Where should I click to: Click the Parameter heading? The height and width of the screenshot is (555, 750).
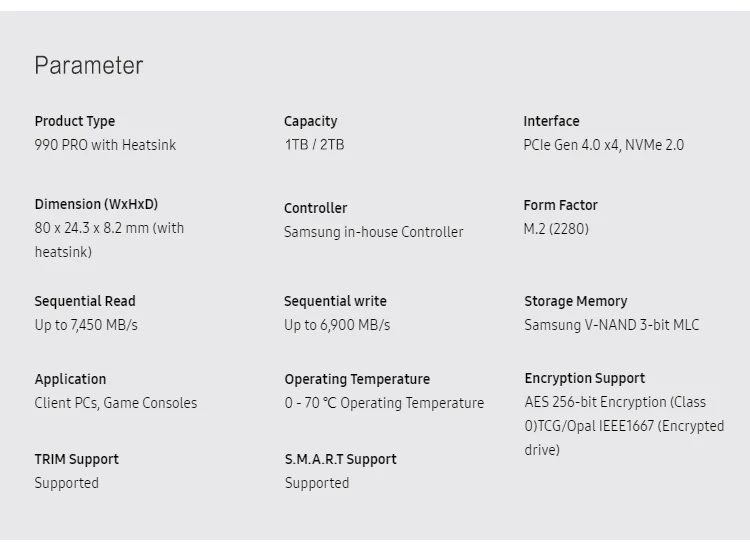click(x=89, y=66)
